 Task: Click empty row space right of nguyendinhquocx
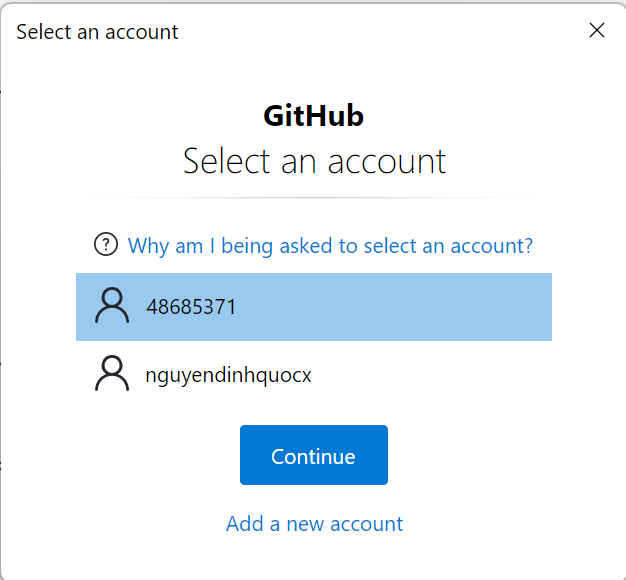pyautogui.click(x=440, y=375)
